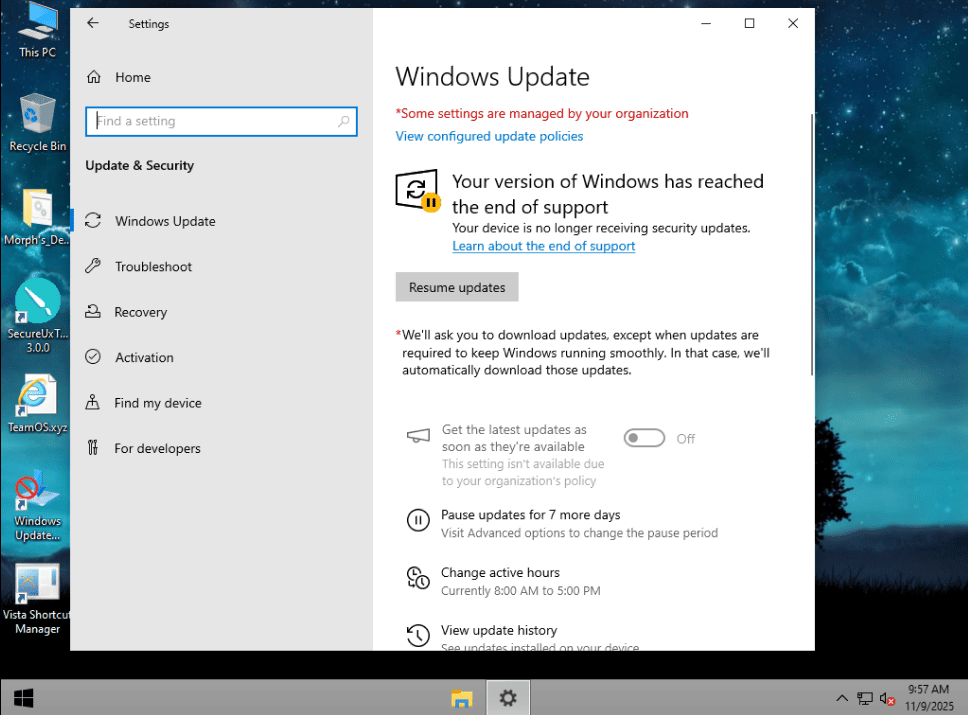This screenshot has height=715, width=968.
Task: Minimize the Settings window
Action: coord(706,23)
